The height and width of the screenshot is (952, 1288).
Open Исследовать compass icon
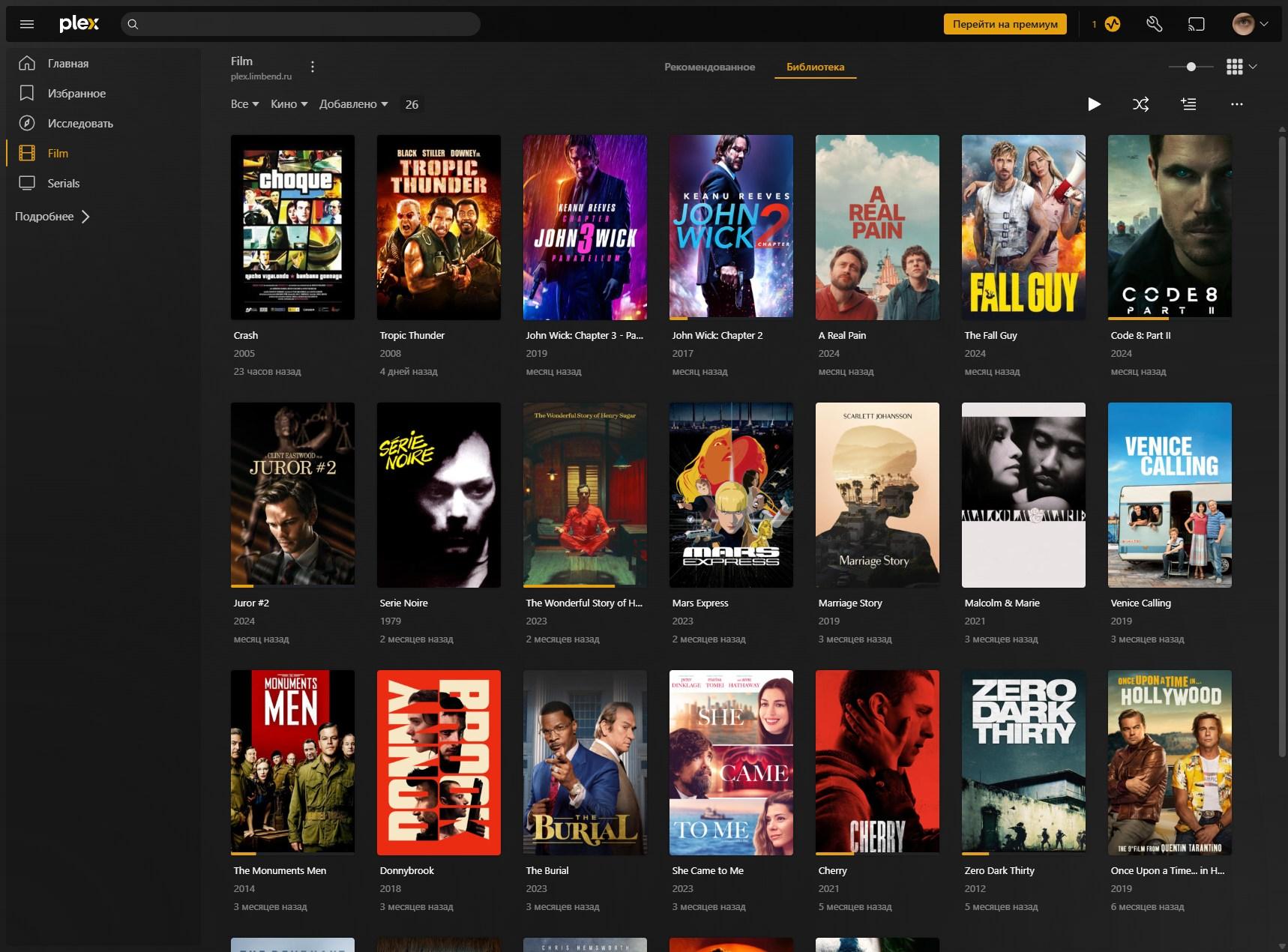tap(27, 123)
